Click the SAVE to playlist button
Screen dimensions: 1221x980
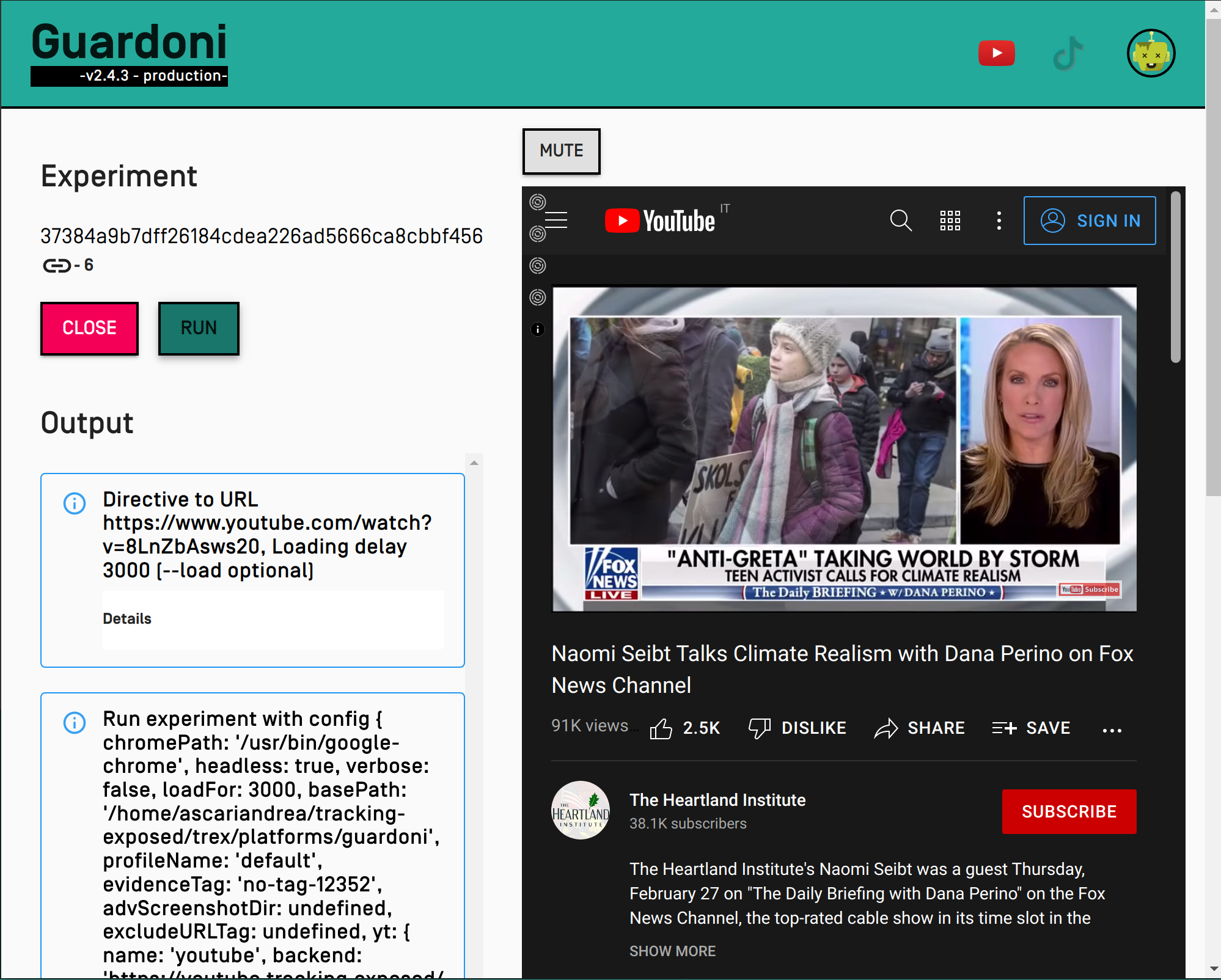coord(1031,728)
